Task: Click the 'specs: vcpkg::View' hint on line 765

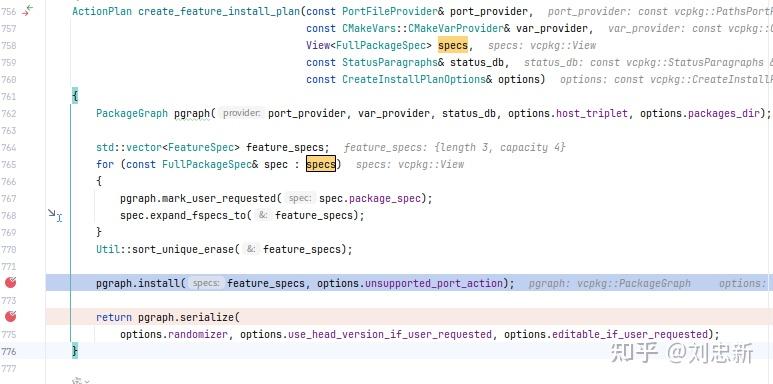Action: click(x=410, y=164)
